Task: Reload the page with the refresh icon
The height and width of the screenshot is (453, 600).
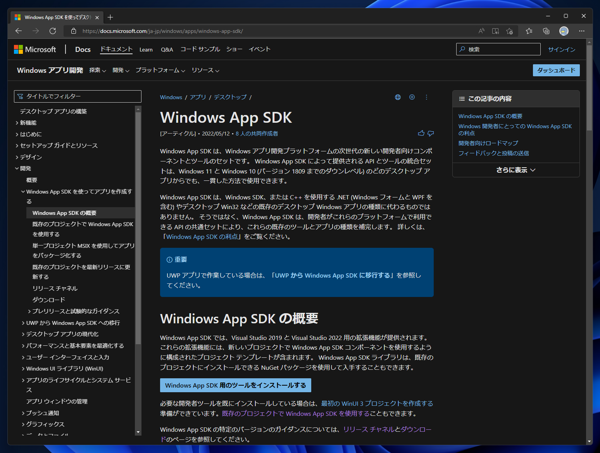Action: (53, 31)
